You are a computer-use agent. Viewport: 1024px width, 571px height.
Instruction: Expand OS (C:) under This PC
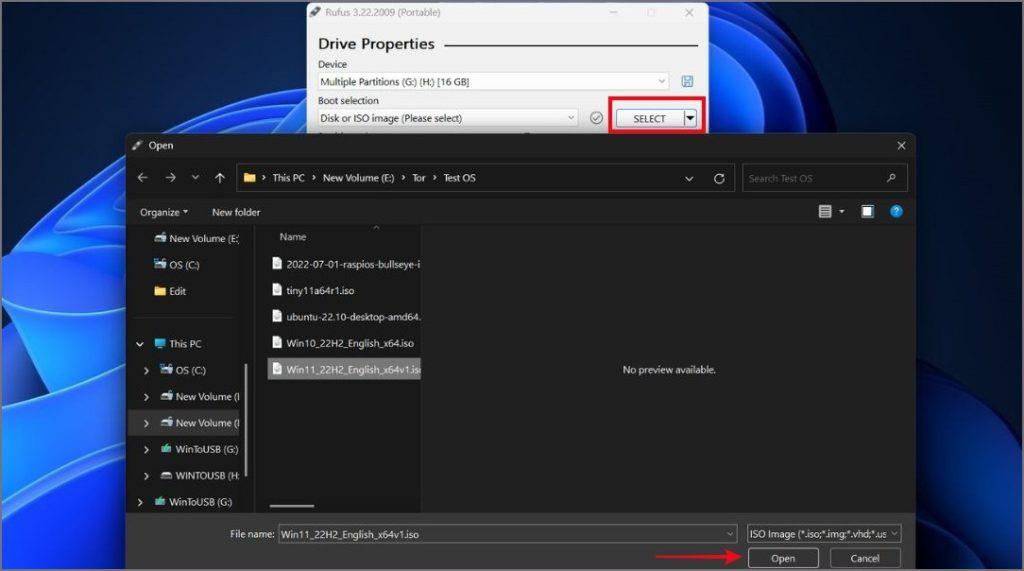click(x=146, y=370)
